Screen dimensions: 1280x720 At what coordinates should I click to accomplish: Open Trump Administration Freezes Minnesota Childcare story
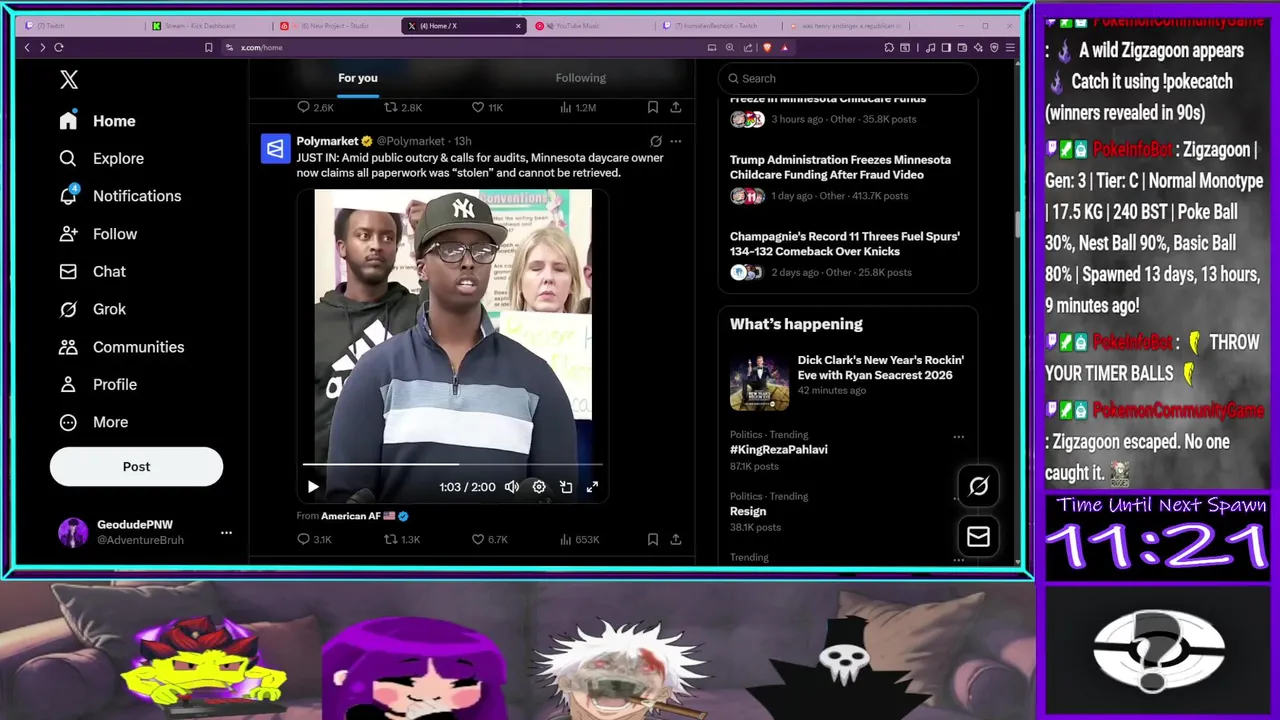(840, 167)
